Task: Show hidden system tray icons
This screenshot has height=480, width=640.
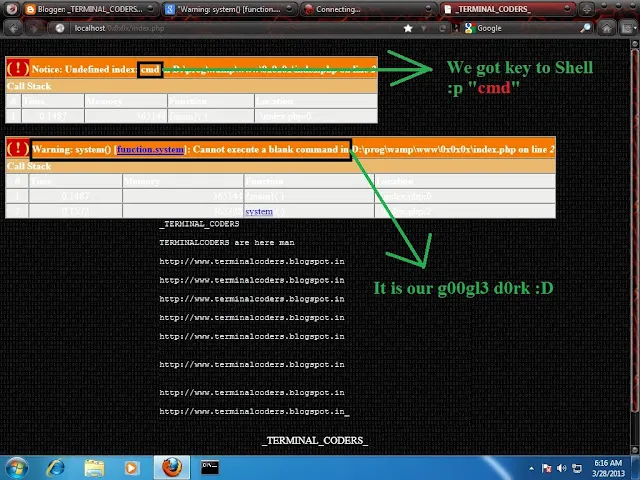Action: coord(531,468)
